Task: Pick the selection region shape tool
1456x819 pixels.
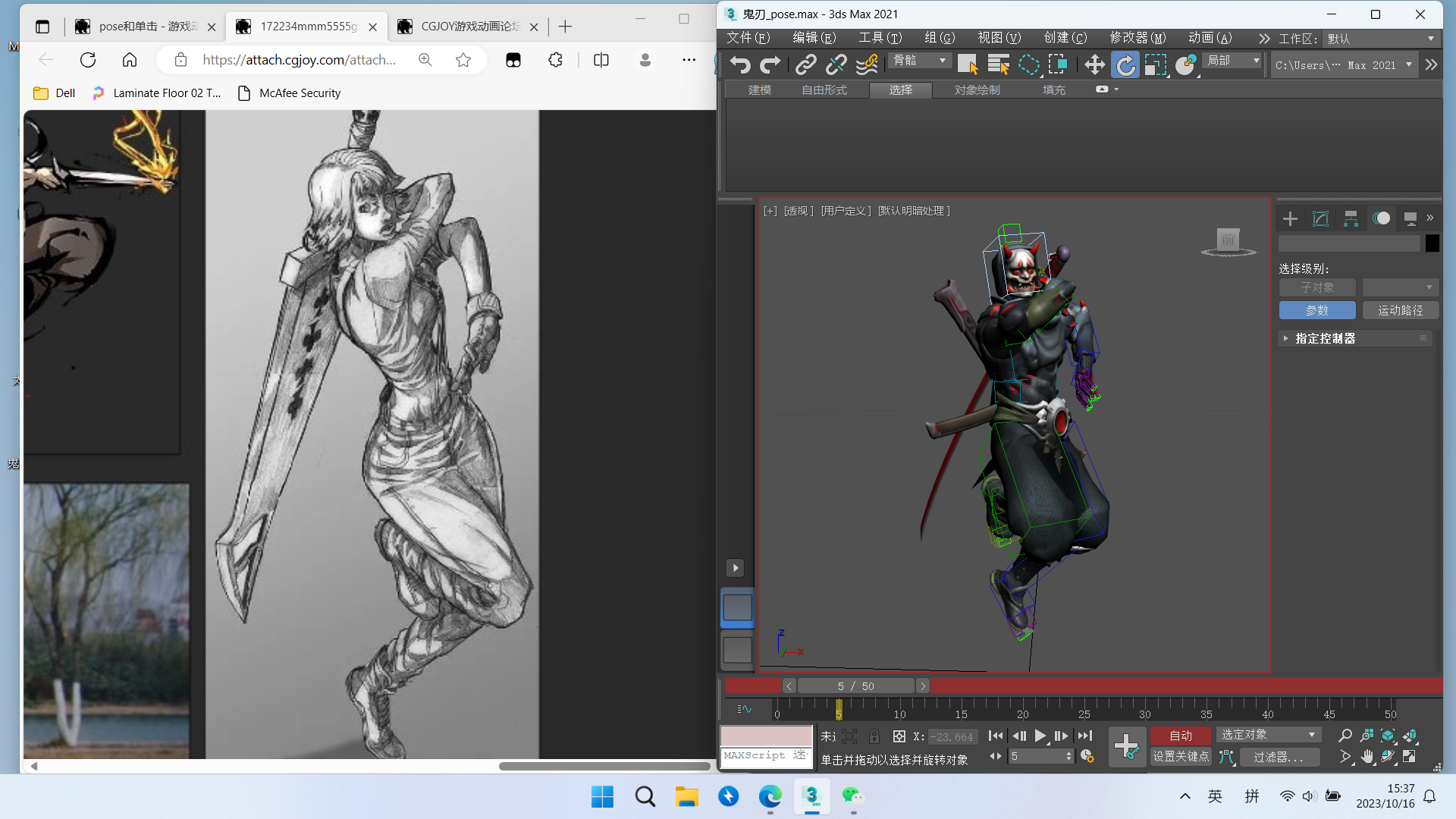Action: pyautogui.click(x=1029, y=65)
